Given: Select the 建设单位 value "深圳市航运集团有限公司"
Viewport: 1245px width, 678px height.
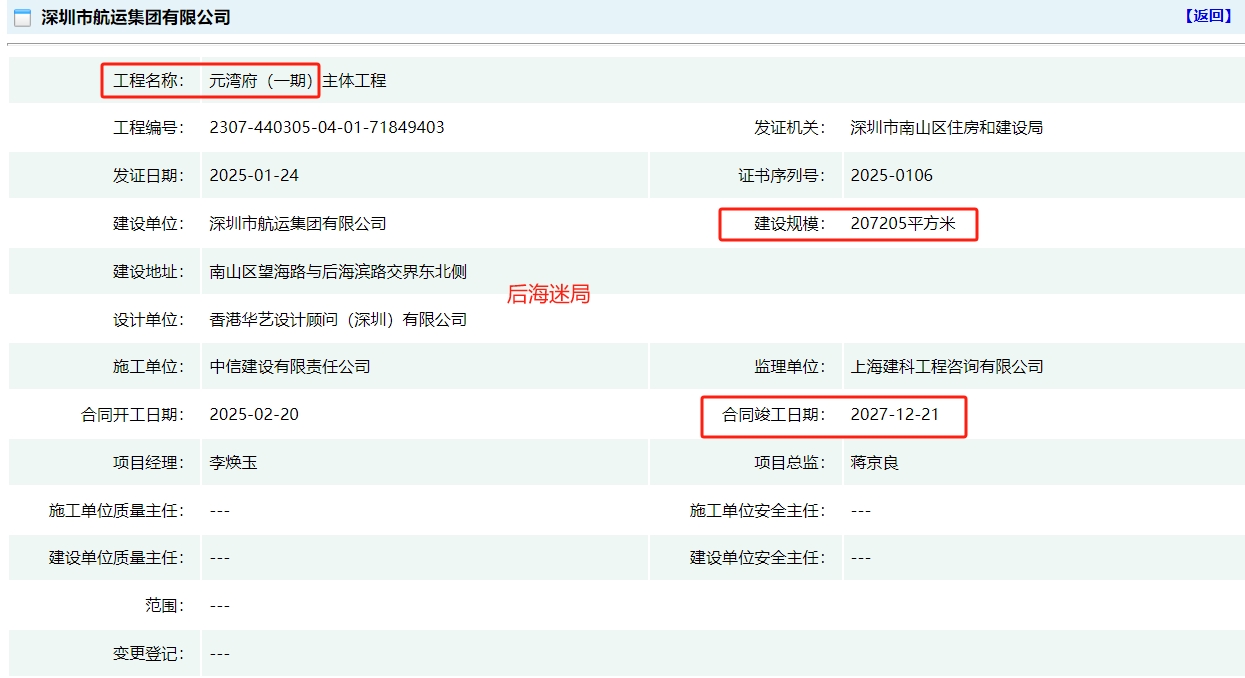Looking at the screenshot, I should coord(298,224).
